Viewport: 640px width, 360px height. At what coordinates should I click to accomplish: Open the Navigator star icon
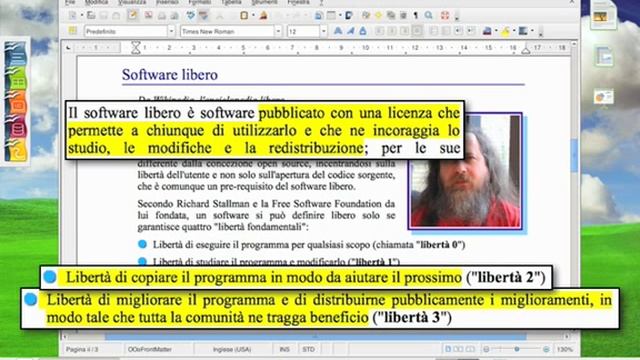point(378,16)
